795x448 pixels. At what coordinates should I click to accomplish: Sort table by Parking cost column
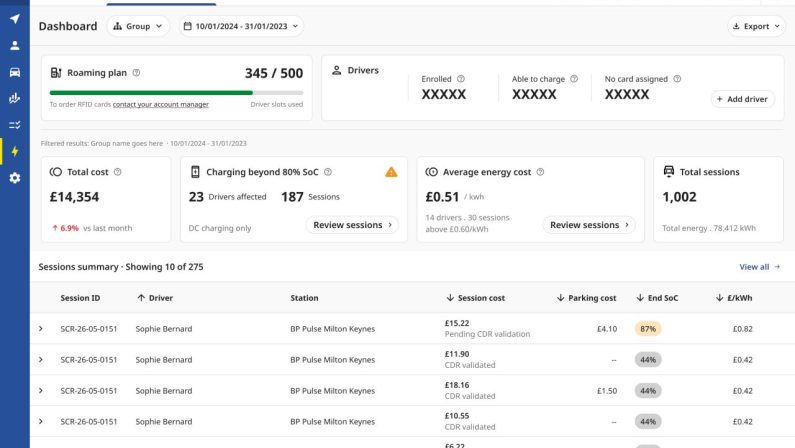point(586,297)
